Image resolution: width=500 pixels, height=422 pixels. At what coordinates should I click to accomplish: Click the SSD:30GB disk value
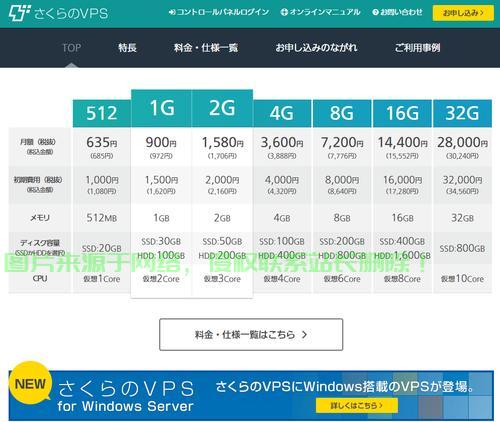(161, 241)
